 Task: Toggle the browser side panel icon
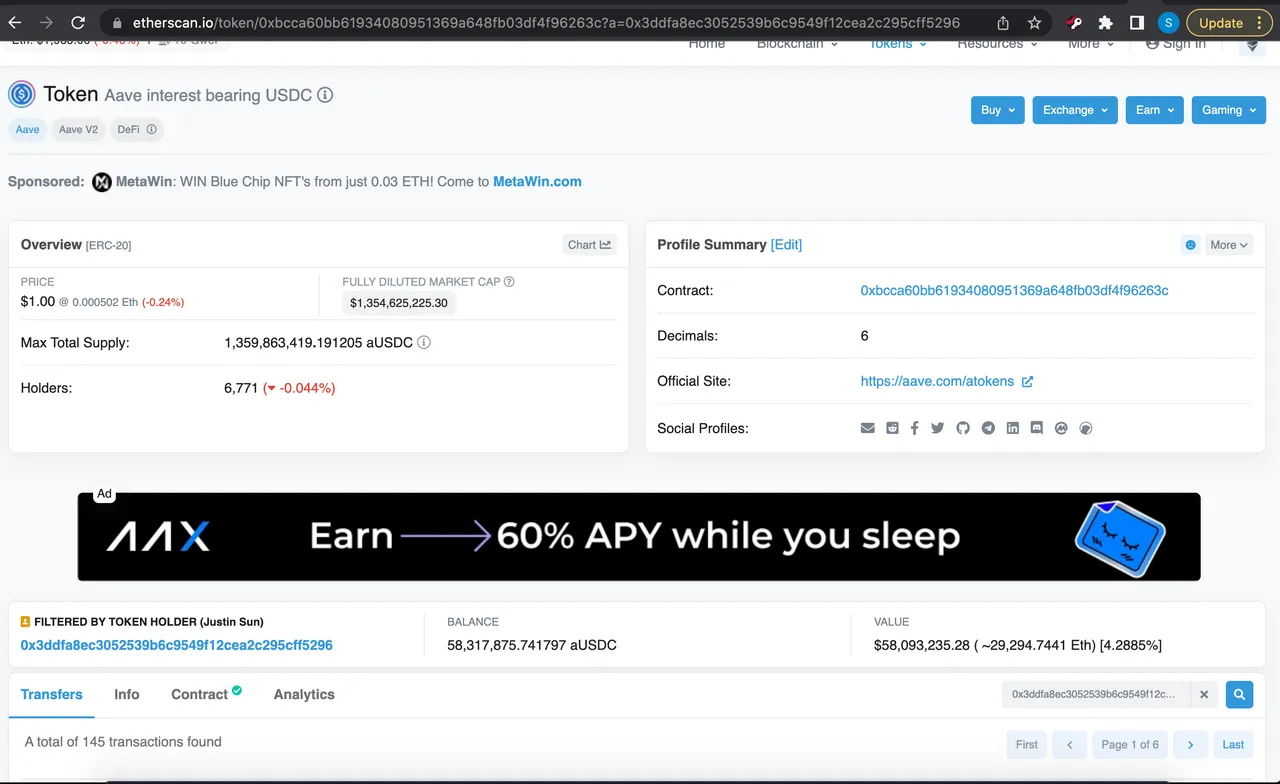1137,22
